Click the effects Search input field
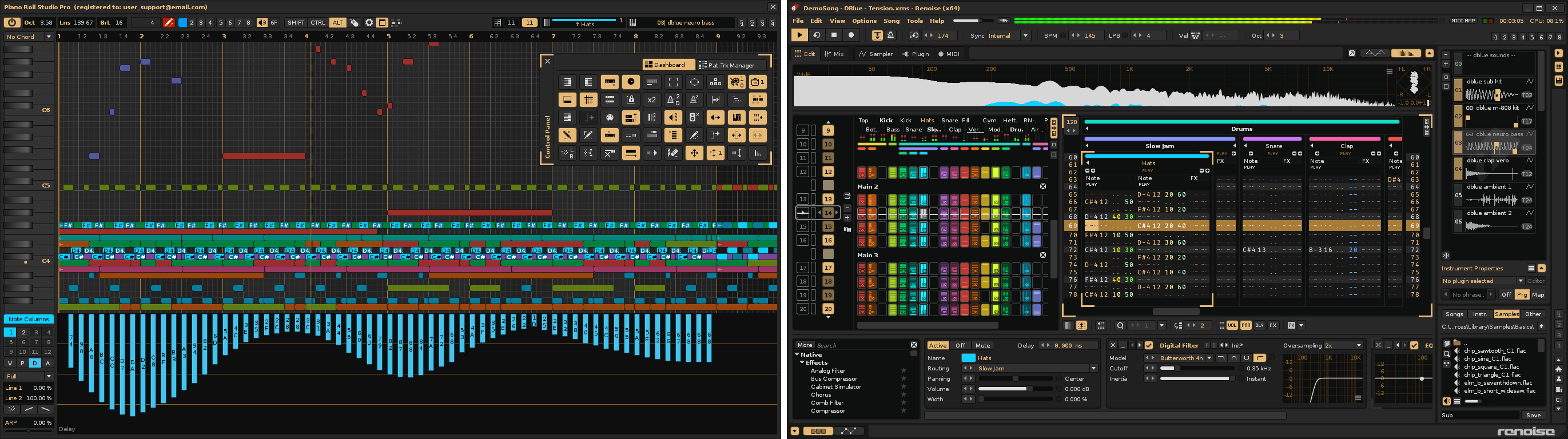Viewport: 1568px width, 439px height. pyautogui.click(x=862, y=345)
